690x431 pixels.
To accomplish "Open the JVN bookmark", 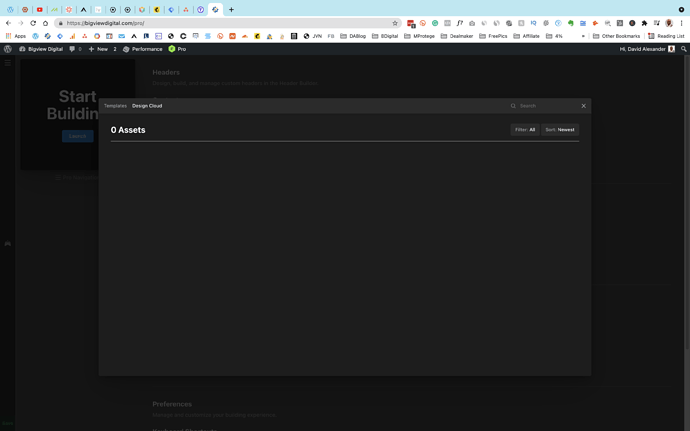I will 312,36.
